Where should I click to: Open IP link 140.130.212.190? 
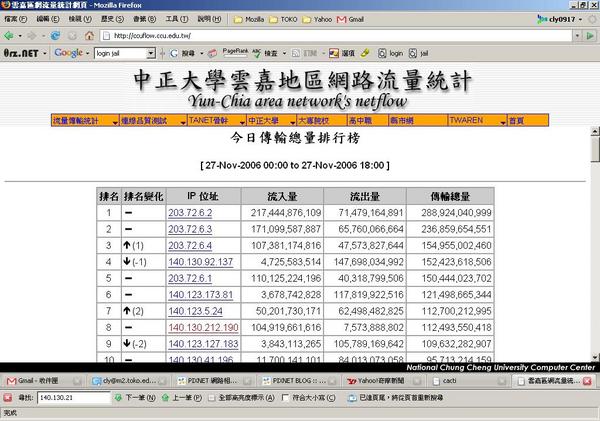203,328
